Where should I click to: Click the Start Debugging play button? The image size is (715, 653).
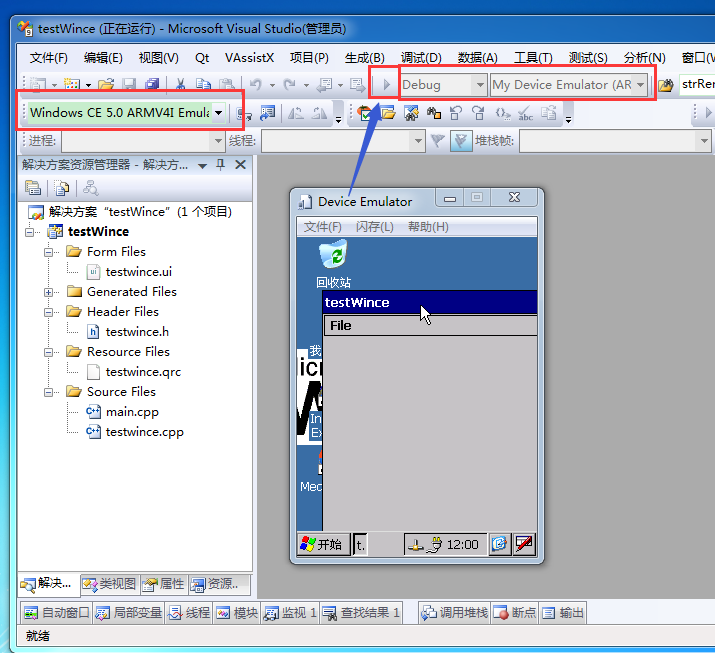(387, 85)
